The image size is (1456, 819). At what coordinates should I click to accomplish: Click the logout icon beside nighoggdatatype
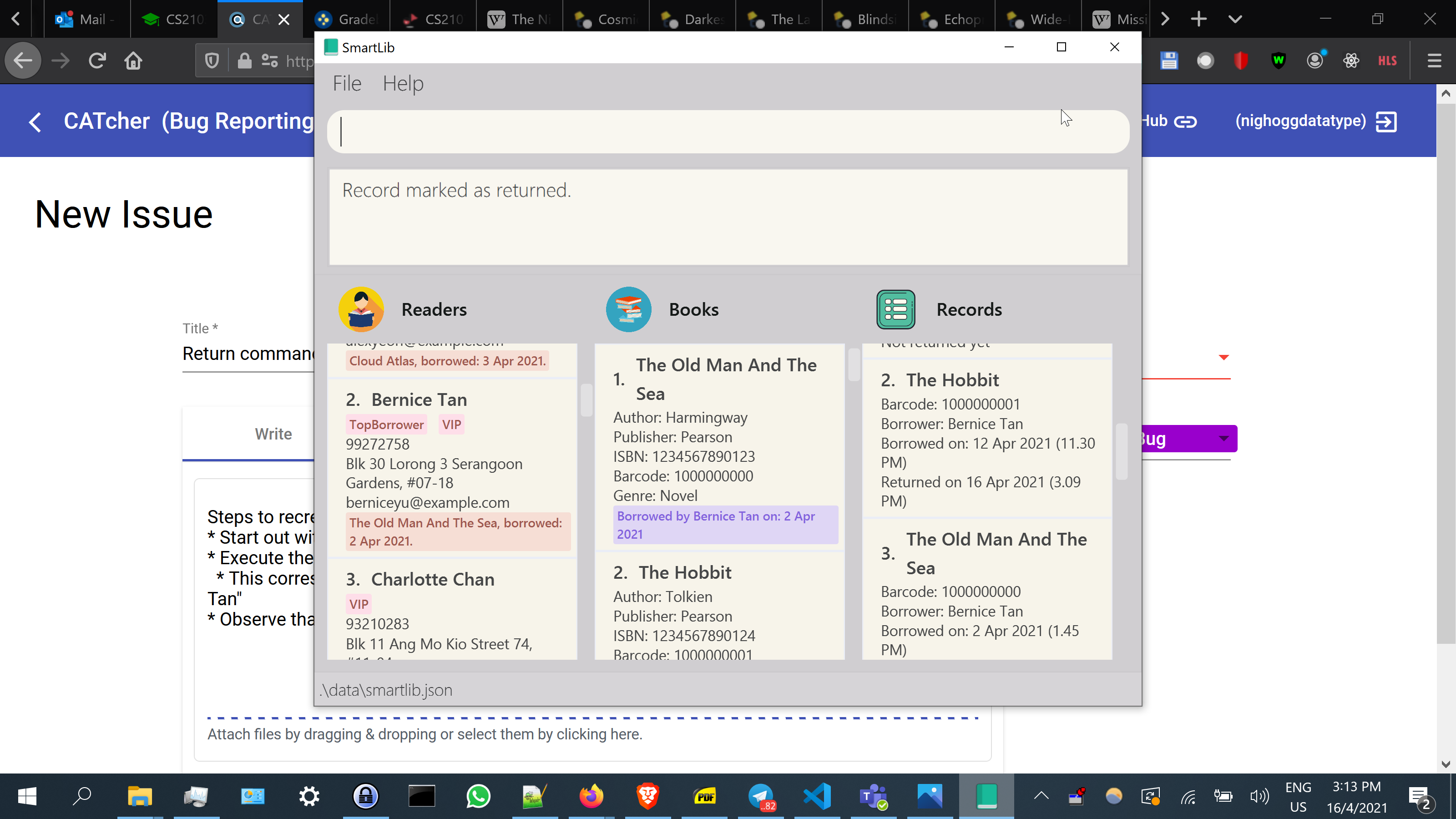(x=1386, y=121)
